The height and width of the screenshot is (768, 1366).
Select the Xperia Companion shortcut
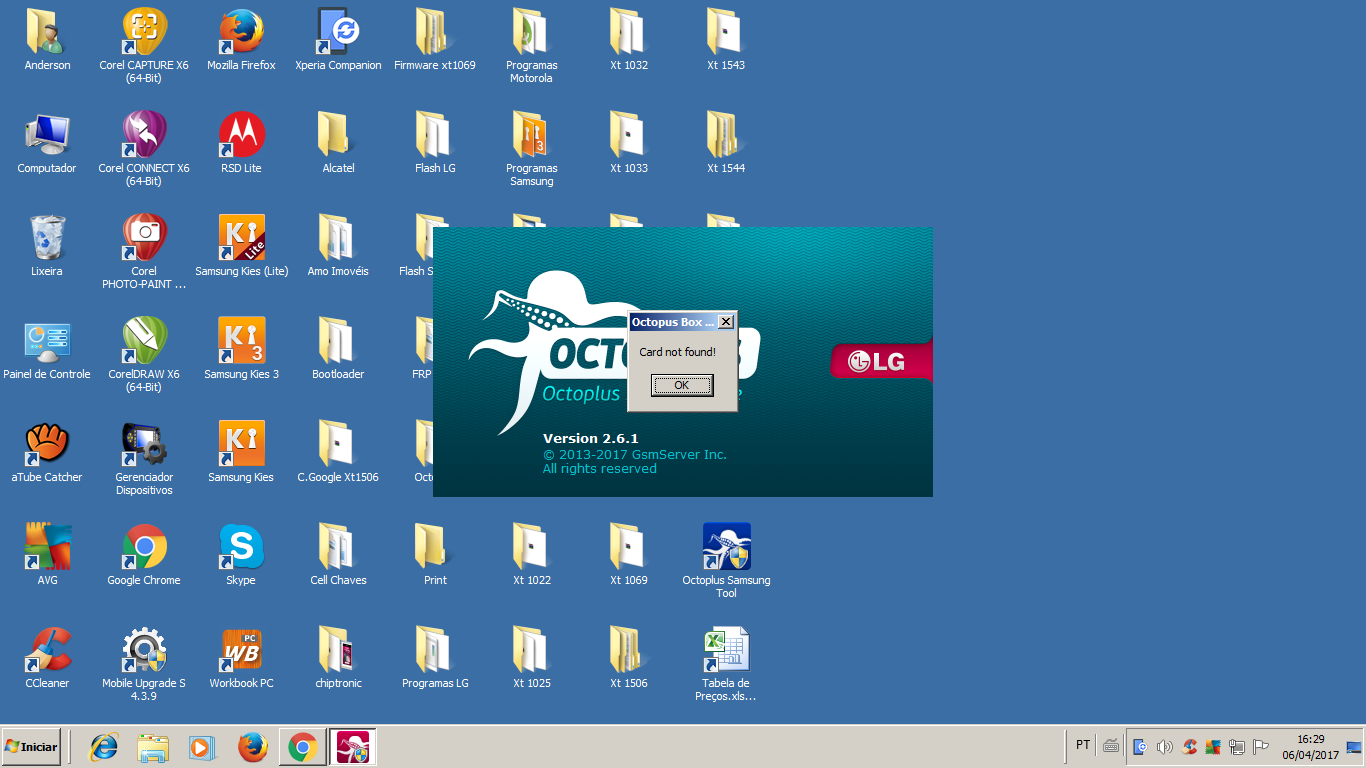338,40
